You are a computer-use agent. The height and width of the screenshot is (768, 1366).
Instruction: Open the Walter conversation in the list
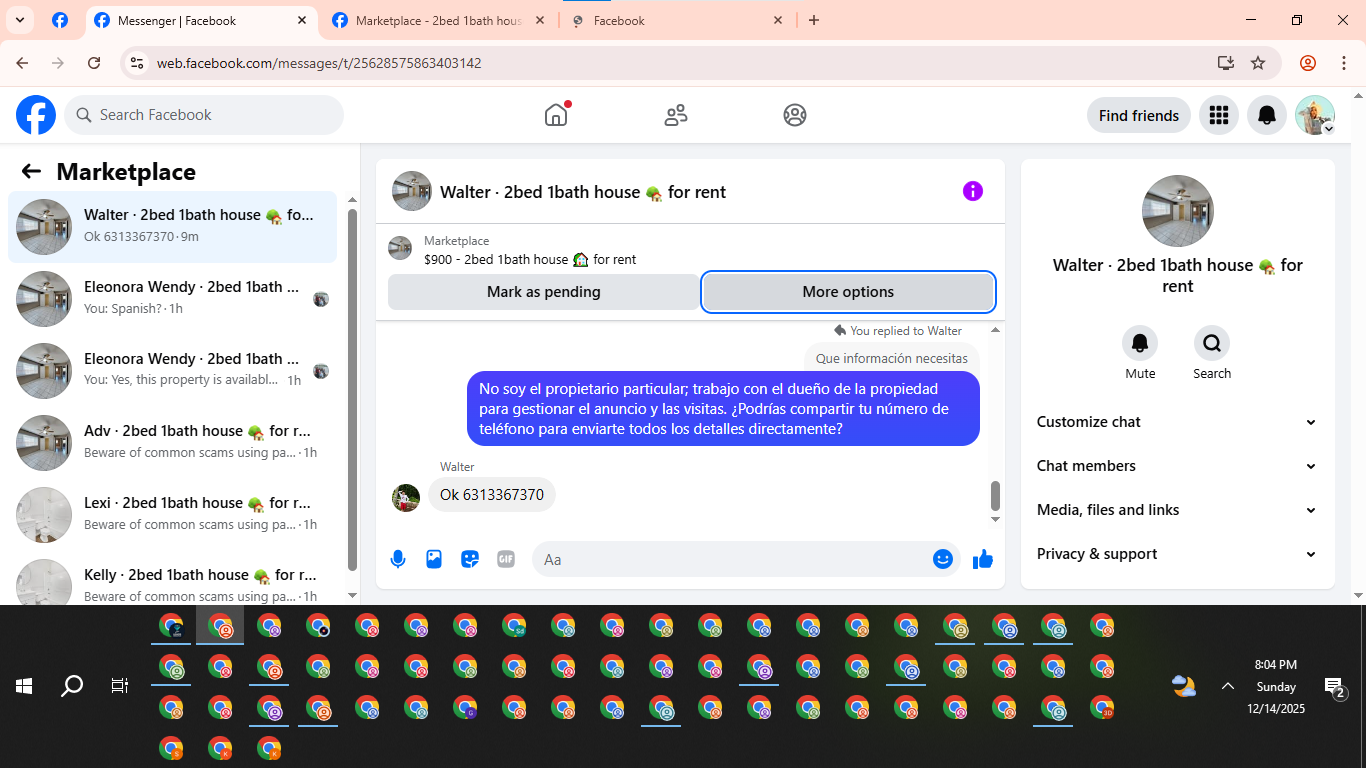[x=172, y=227]
